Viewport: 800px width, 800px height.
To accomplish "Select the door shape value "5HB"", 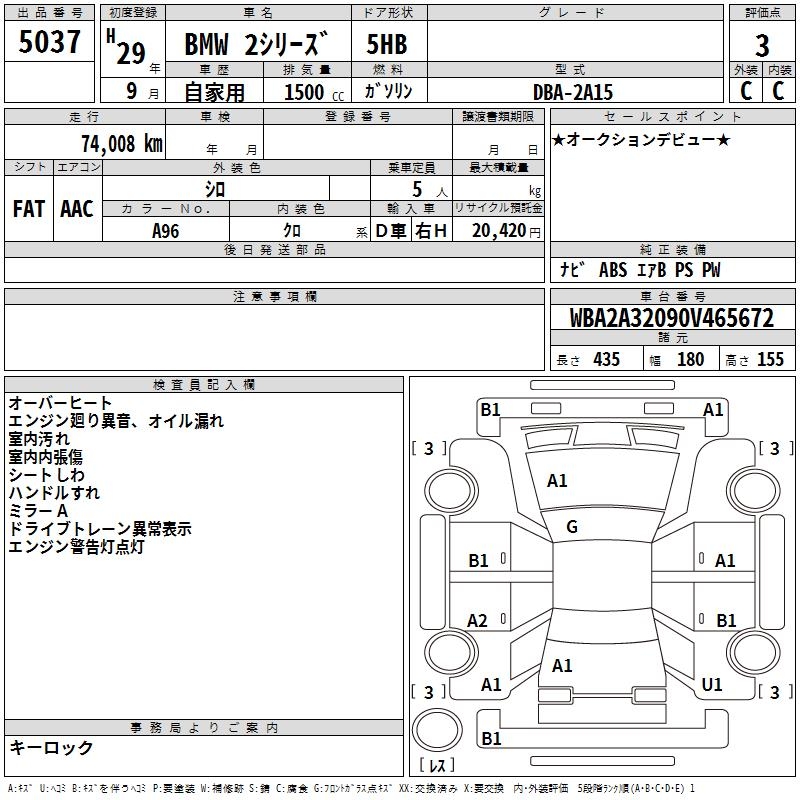I will [387, 44].
